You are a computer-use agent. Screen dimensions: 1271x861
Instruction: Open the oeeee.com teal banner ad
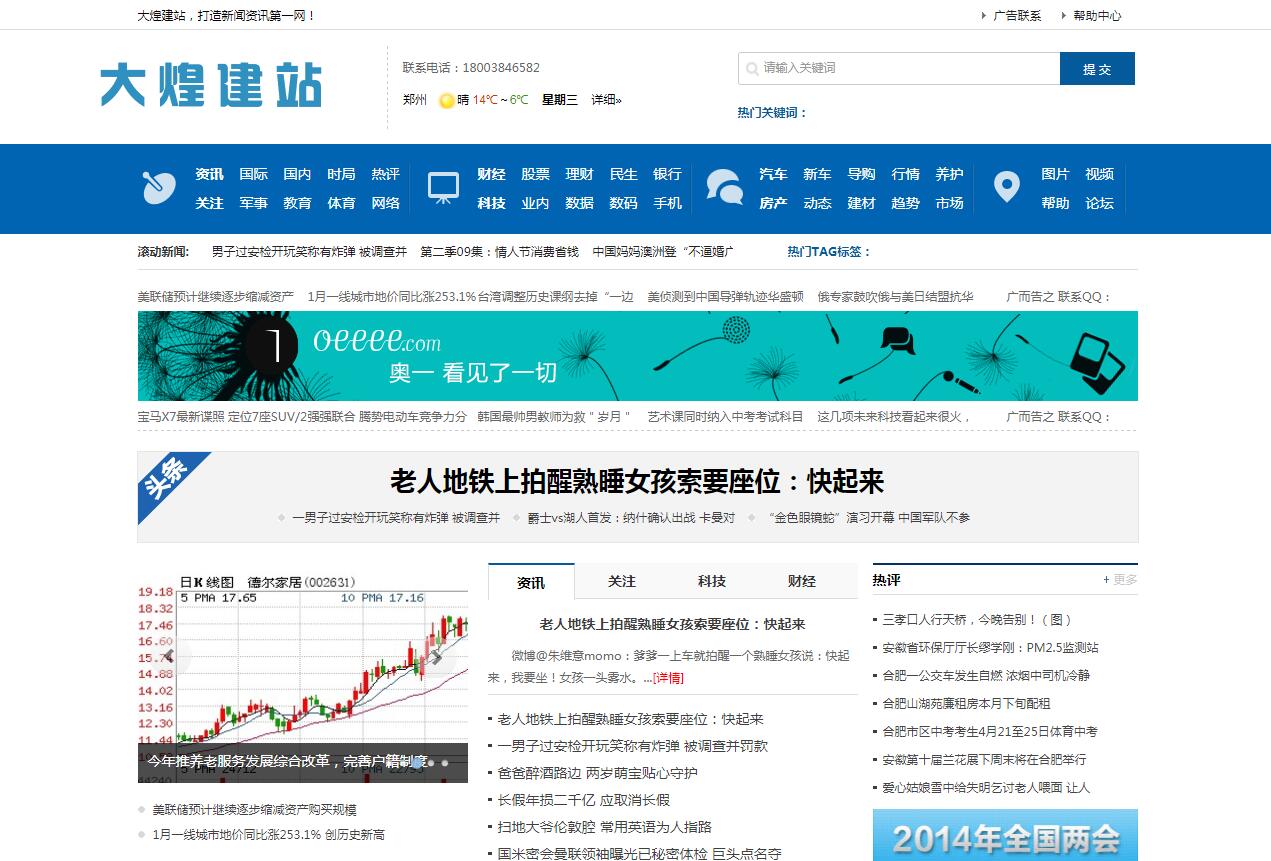pos(637,356)
